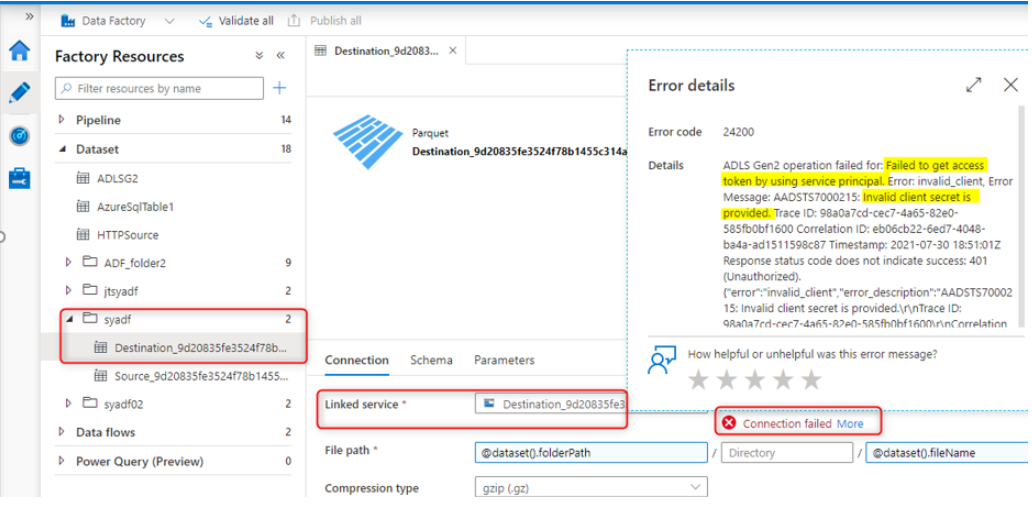Expand the Pipeline section
The height and width of the screenshot is (508, 1032).
[x=62, y=120]
